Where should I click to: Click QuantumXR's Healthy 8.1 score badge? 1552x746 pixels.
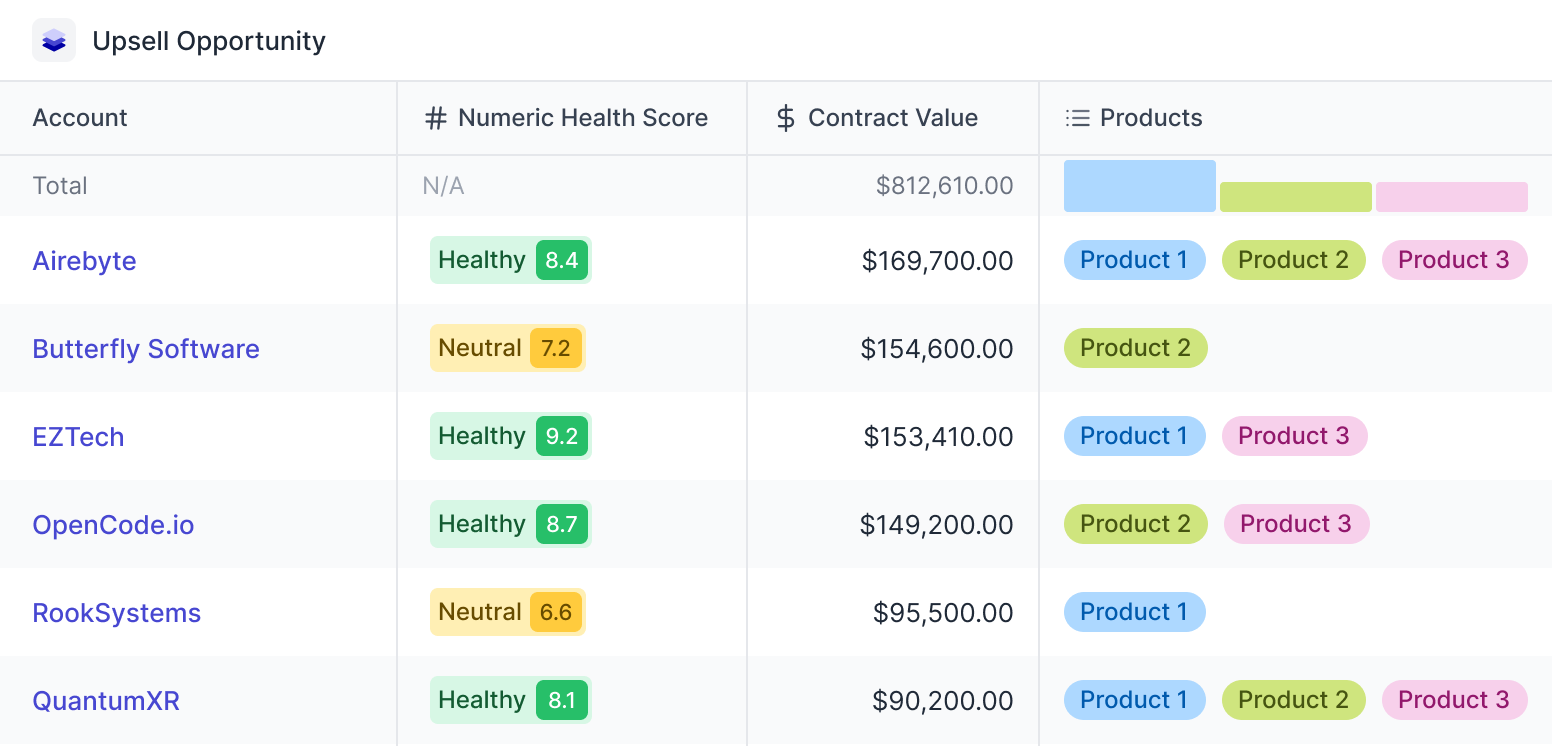(x=511, y=700)
